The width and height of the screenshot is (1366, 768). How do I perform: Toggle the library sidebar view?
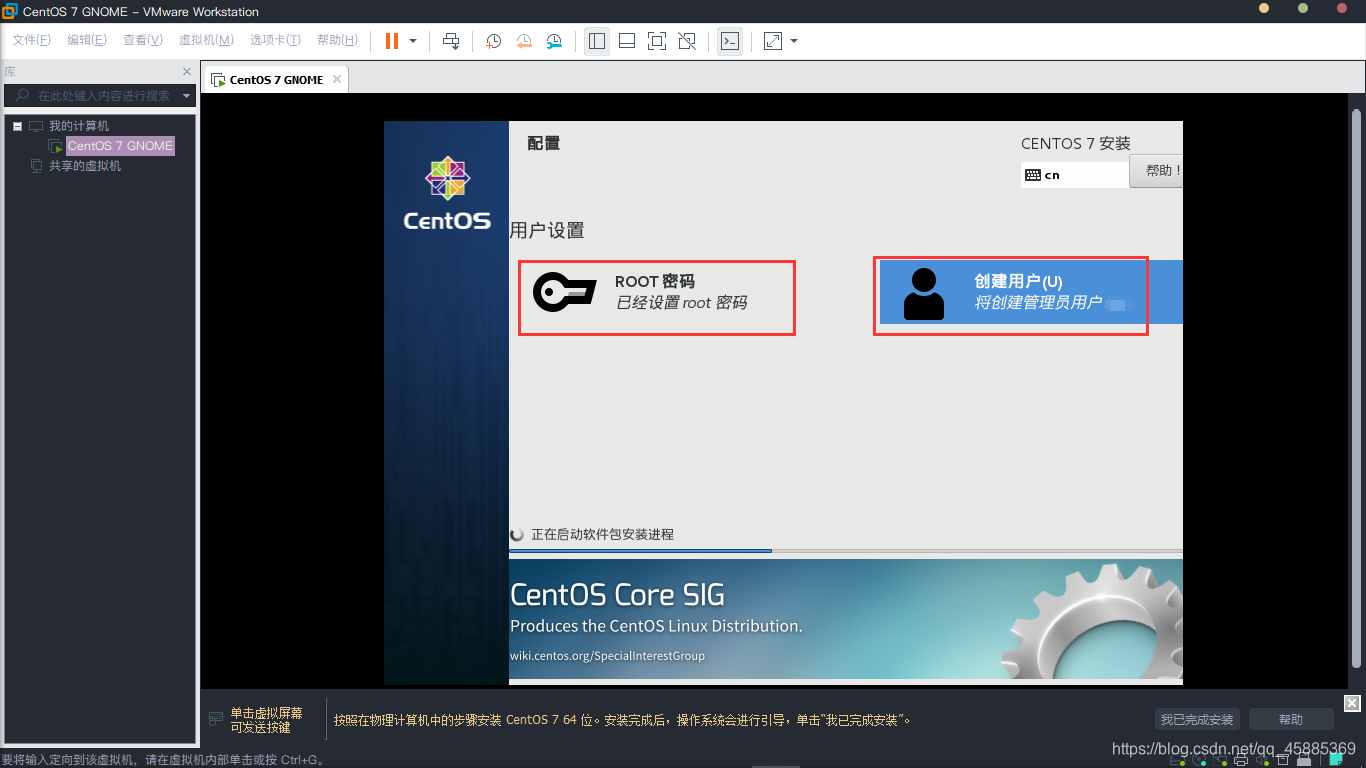(x=597, y=41)
